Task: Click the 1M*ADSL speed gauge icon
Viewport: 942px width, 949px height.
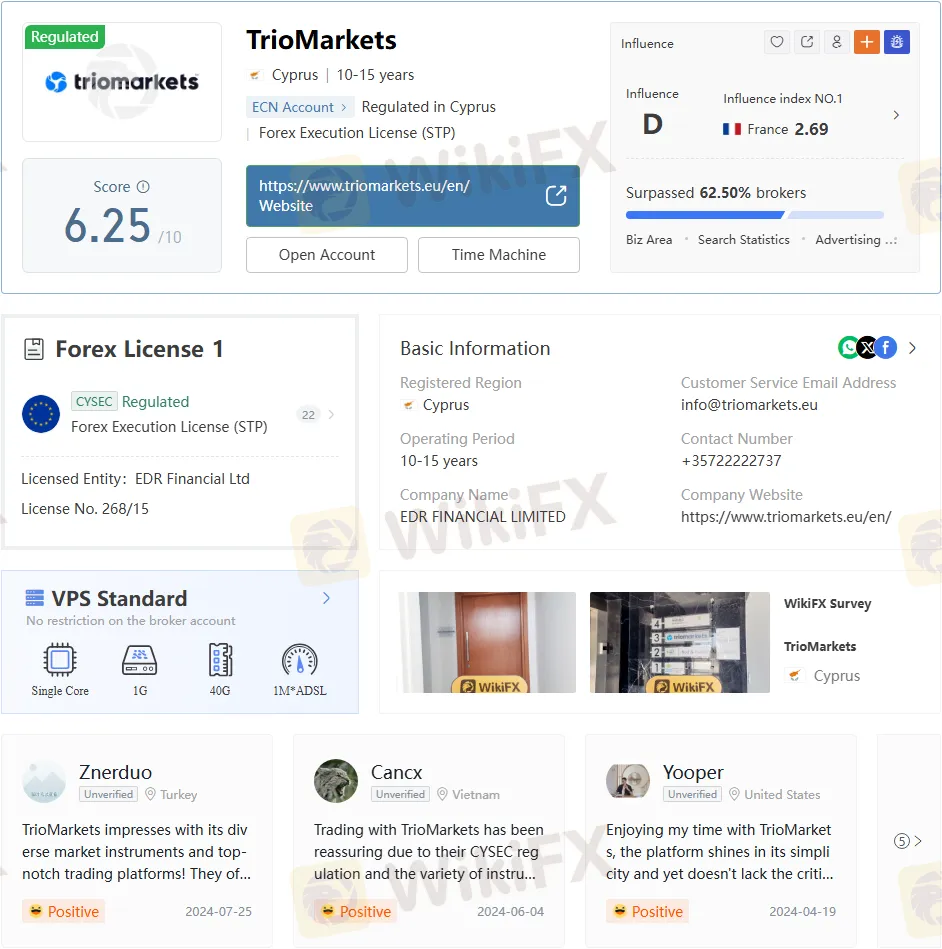Action: [300, 660]
